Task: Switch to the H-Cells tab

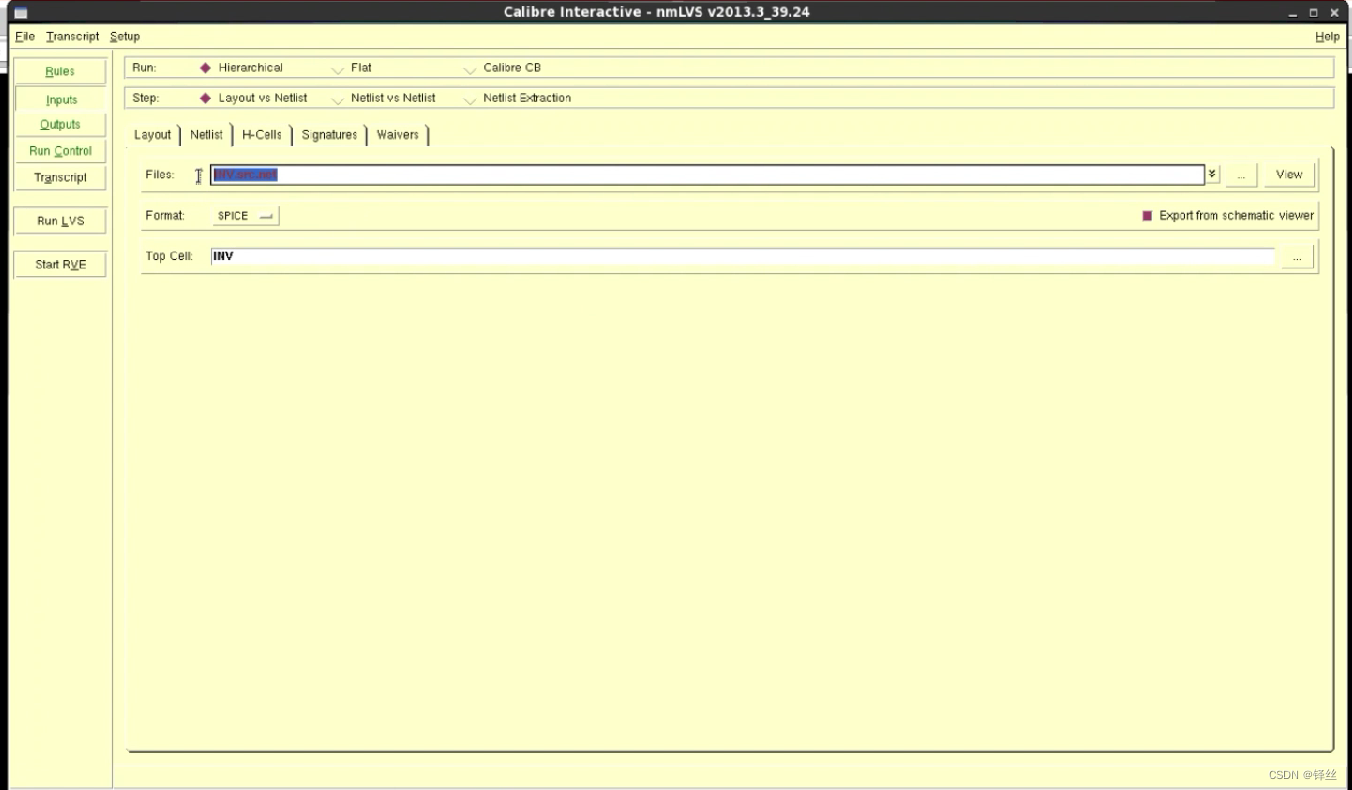Action: tap(262, 135)
